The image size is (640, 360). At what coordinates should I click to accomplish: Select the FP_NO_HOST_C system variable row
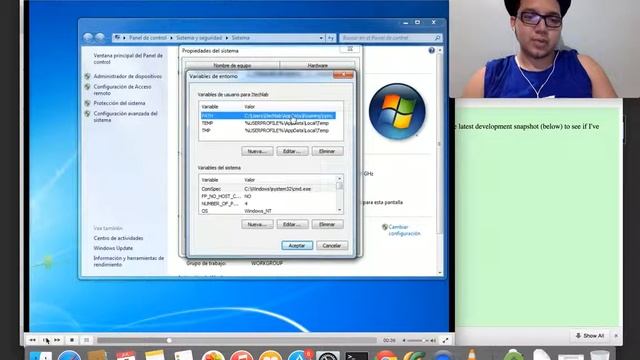[x=268, y=196]
